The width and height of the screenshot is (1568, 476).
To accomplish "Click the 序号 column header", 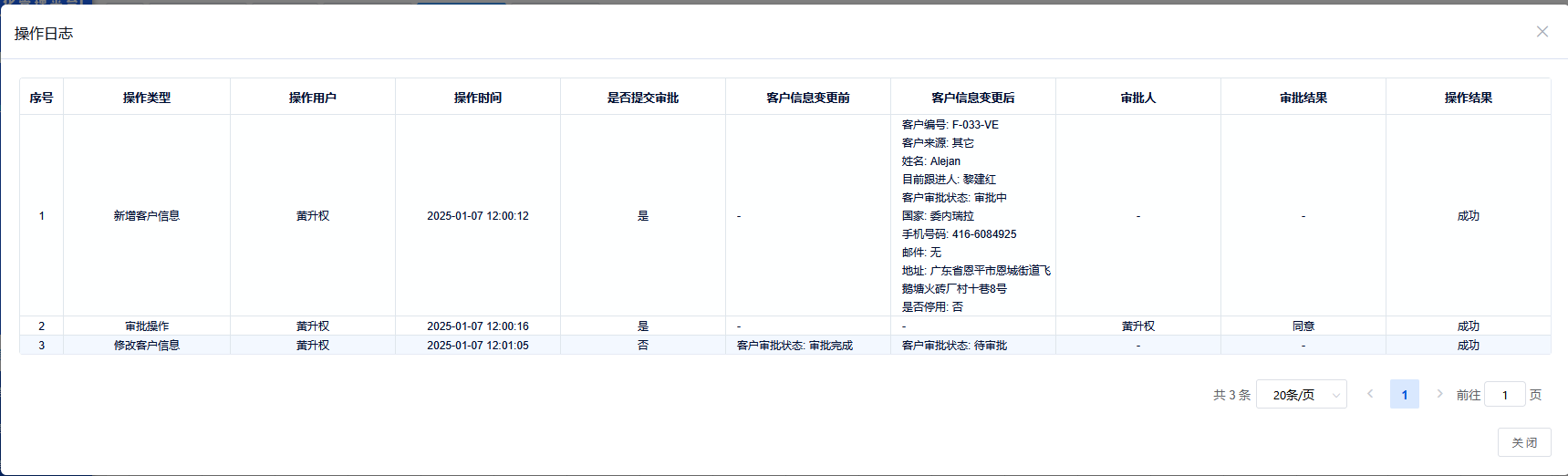I will pyautogui.click(x=41, y=98).
